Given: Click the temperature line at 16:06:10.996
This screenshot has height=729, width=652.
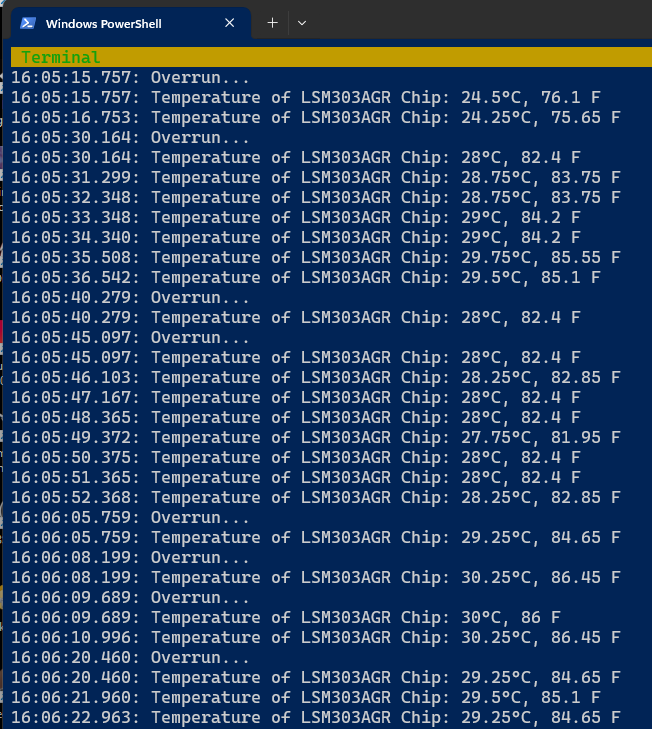Looking at the screenshot, I should click(316, 637).
